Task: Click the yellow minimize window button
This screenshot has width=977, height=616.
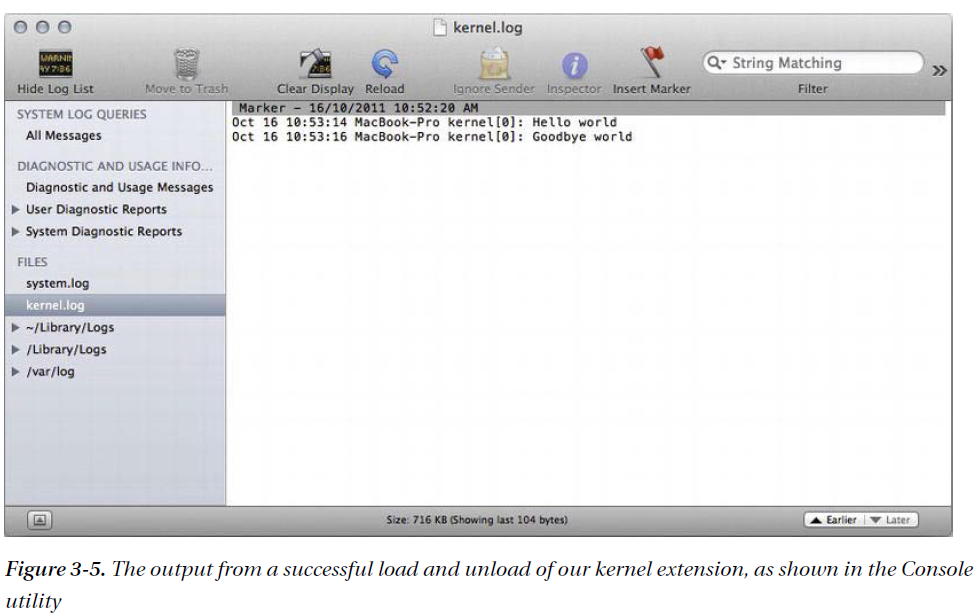Action: pos(42,27)
